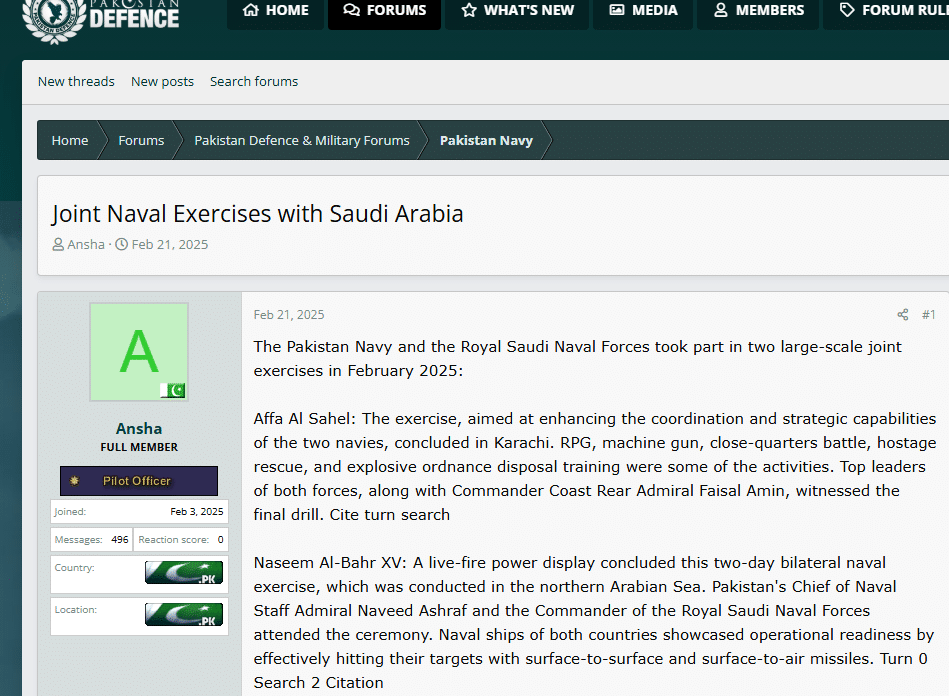The height and width of the screenshot is (696, 949).
Task: Click the Pakistan flag badge on avatar
Action: [x=173, y=390]
